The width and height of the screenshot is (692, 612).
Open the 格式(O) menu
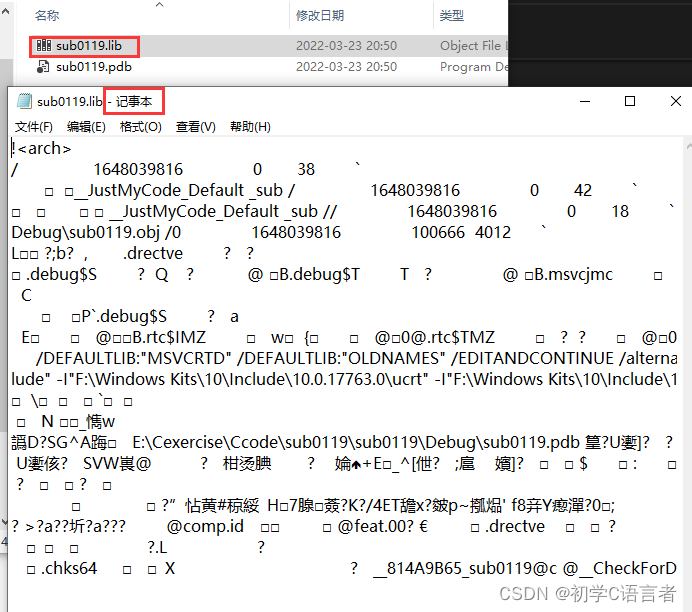tap(140, 127)
